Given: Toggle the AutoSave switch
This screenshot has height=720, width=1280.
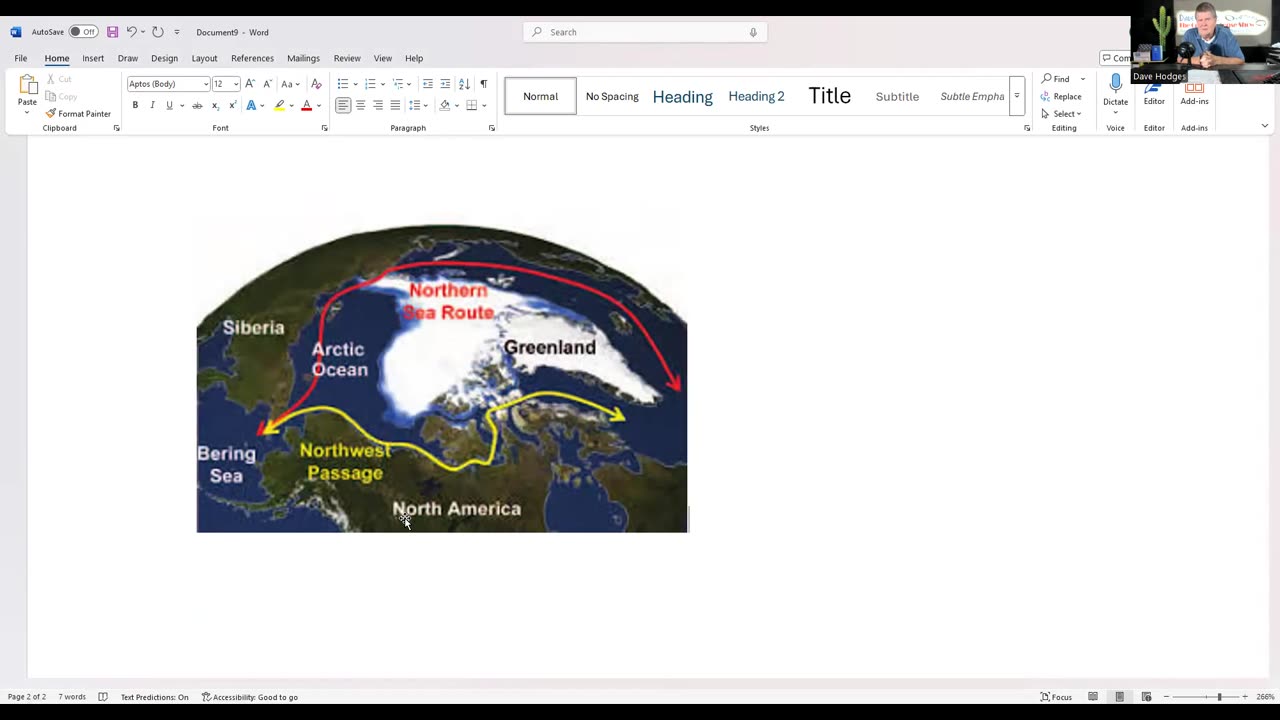Looking at the screenshot, I should tap(83, 32).
